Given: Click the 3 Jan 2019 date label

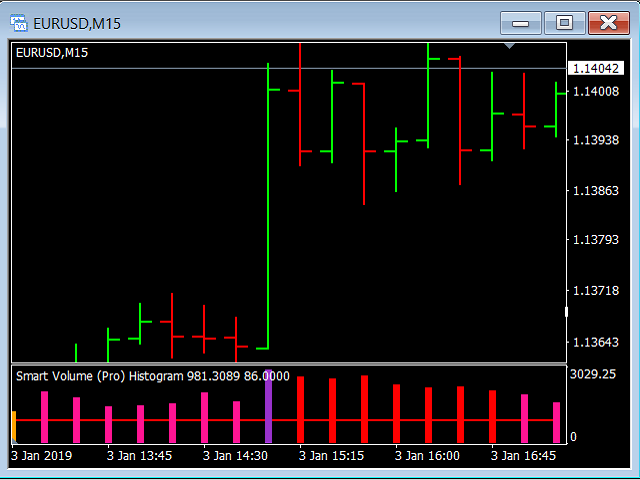Looking at the screenshot, I should [x=42, y=456].
